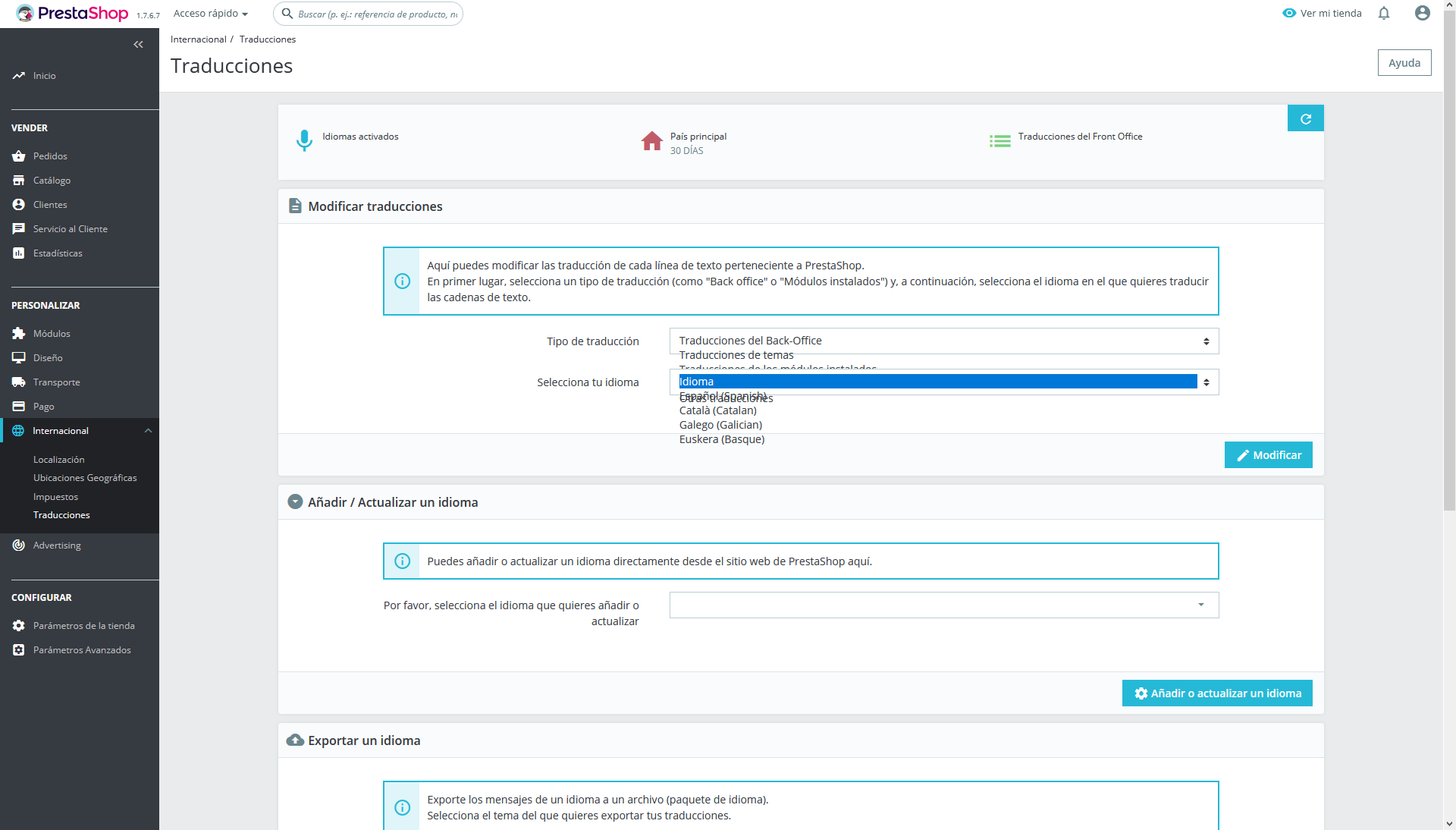Click the notifications bell icon

[1384, 13]
